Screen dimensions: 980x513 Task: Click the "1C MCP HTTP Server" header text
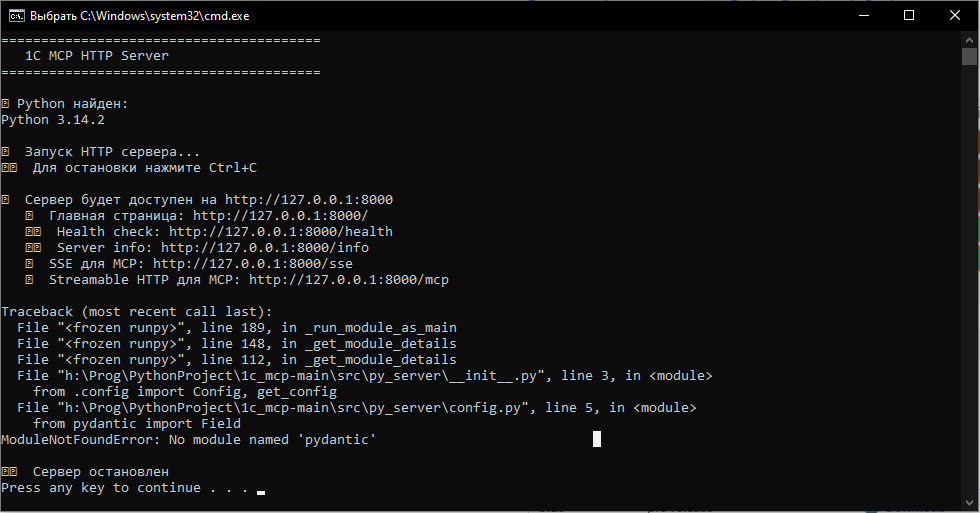[97, 56]
